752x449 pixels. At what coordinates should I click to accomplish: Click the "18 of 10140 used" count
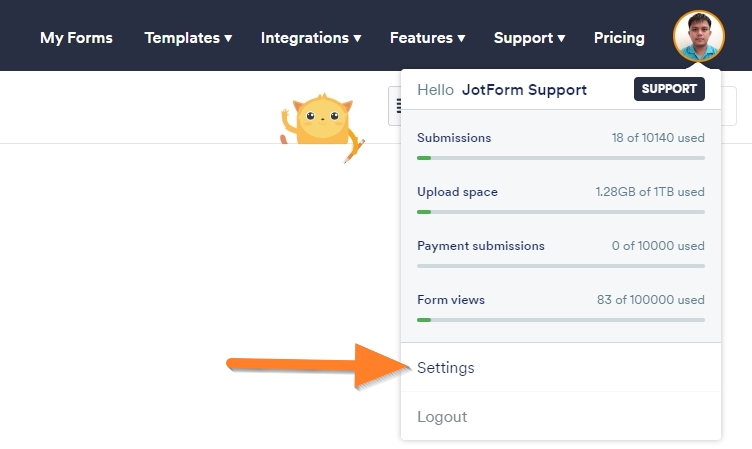coord(658,138)
